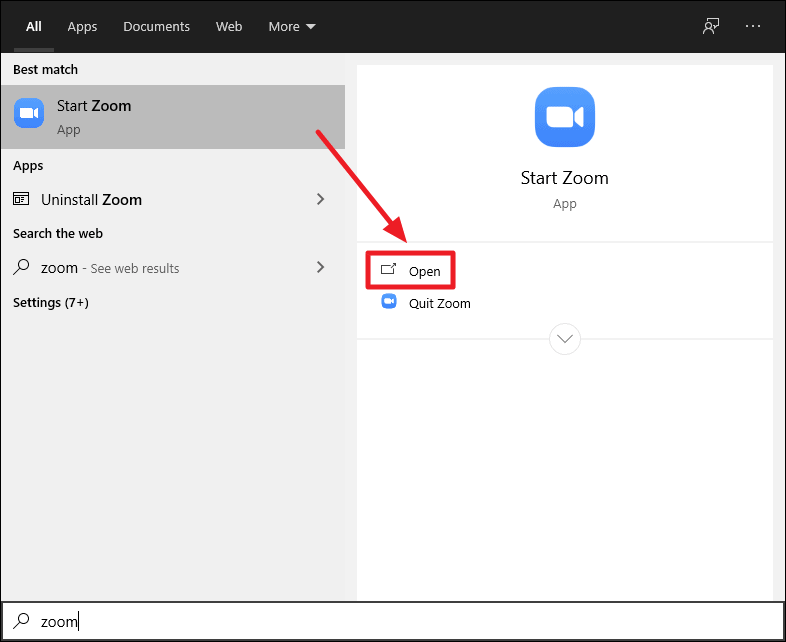Screen dimensions: 786x642
Task: Open the Settings (7+) results group
Action: [51, 303]
